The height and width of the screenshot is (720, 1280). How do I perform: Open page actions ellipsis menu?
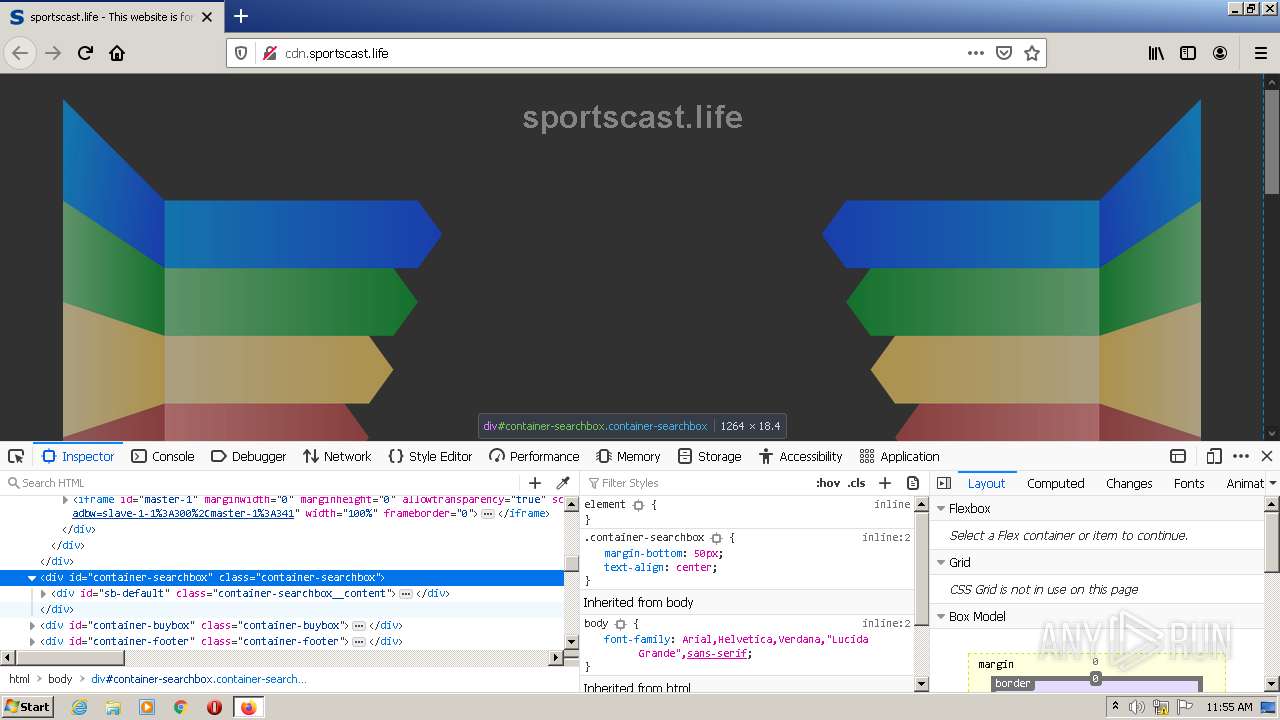(976, 53)
